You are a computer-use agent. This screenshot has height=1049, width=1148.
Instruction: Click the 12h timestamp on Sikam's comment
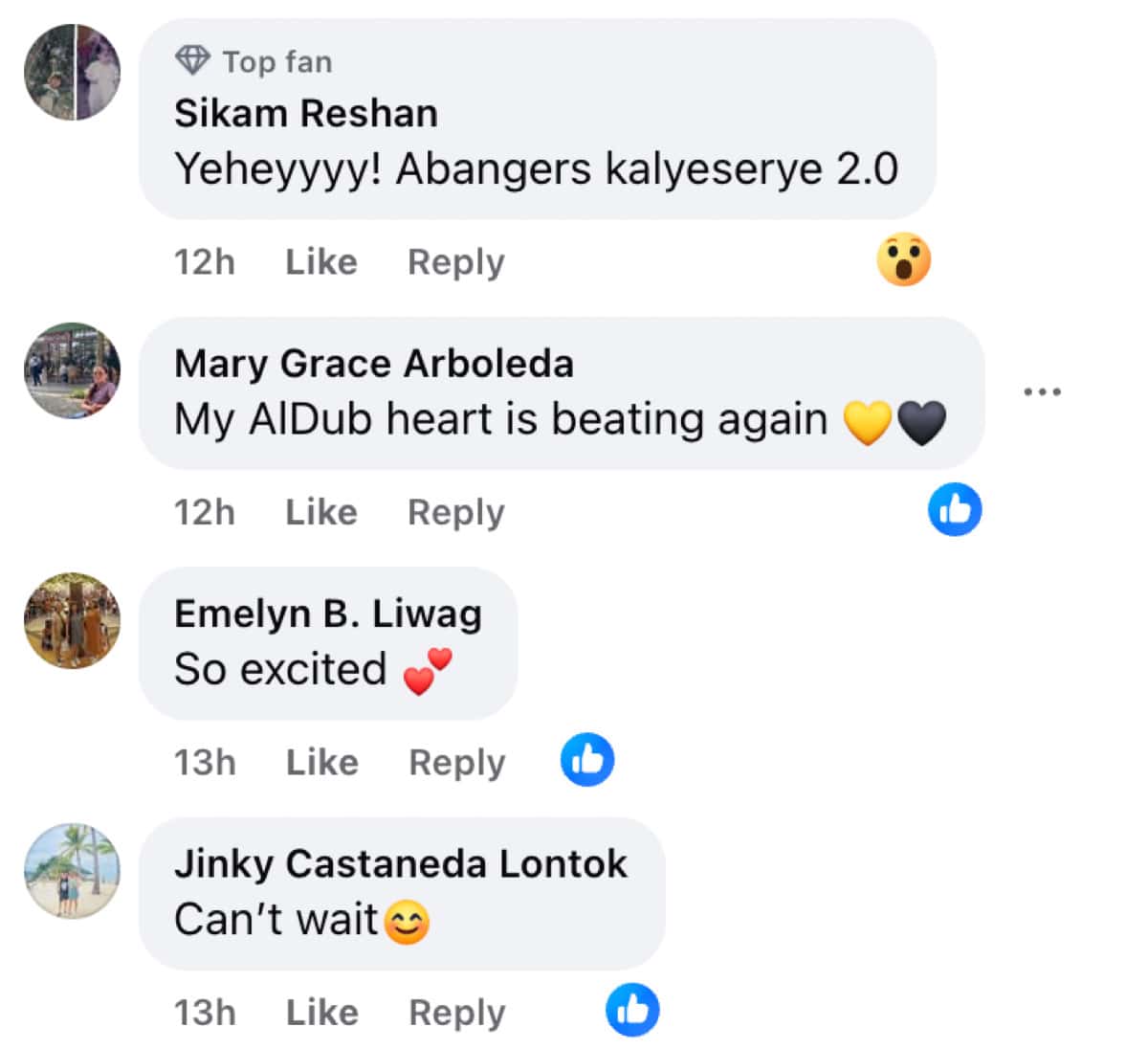205,261
